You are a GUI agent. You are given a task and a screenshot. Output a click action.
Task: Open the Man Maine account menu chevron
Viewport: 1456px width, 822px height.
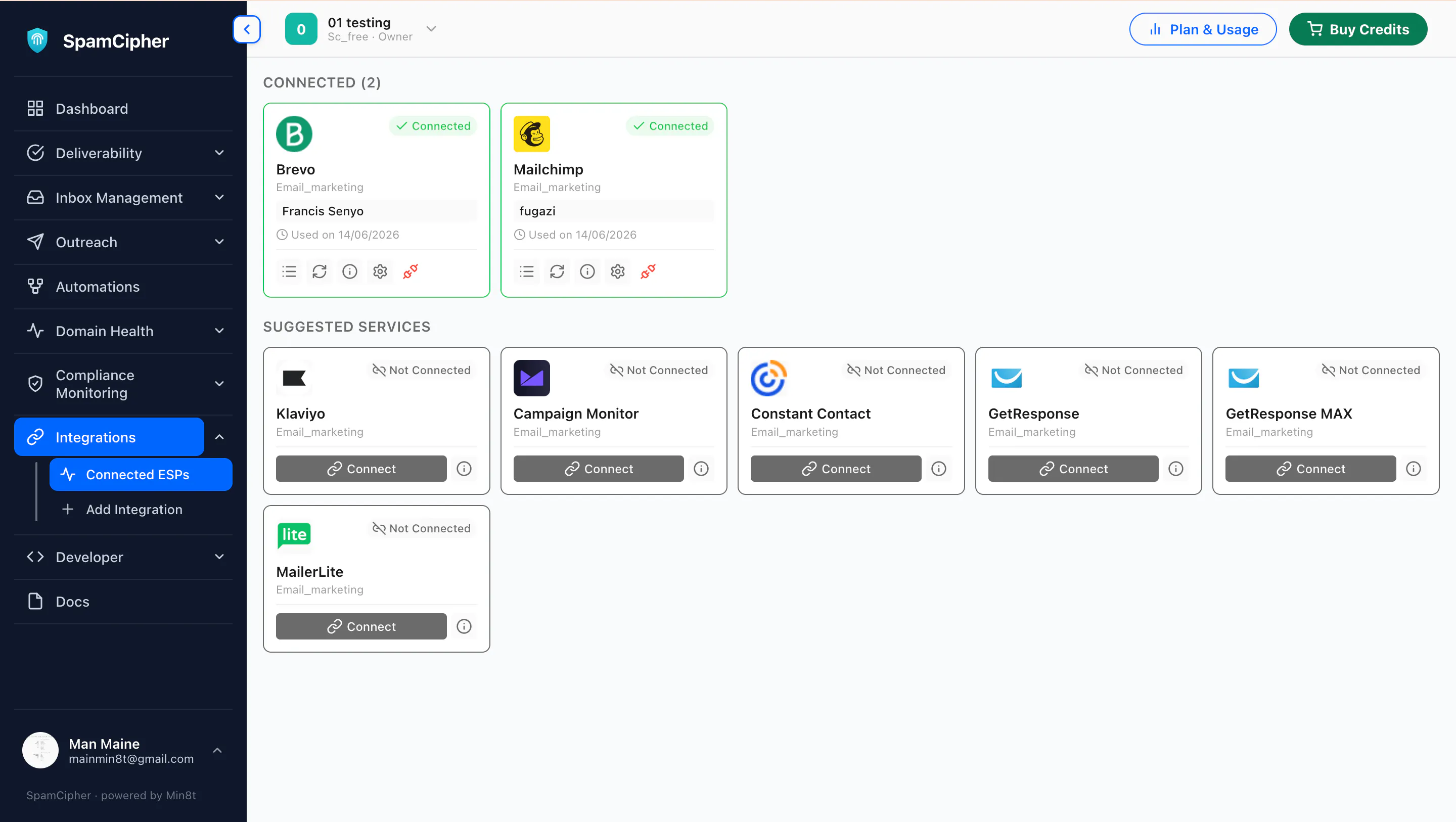tap(217, 750)
